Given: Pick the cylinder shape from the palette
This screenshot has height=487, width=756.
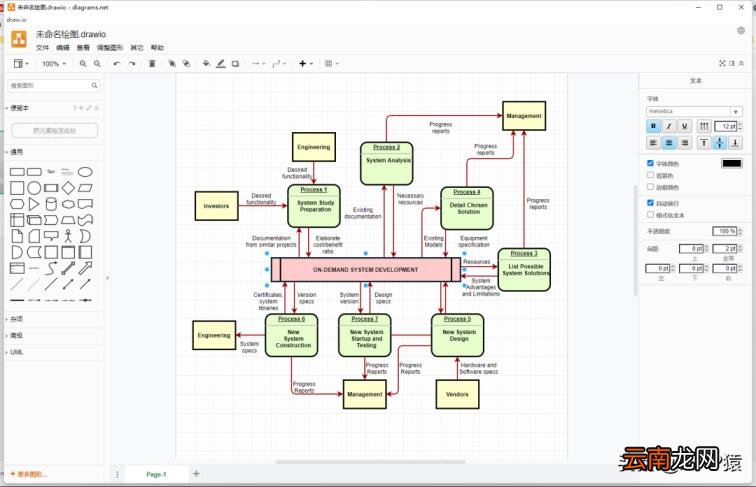Looking at the screenshot, I should pyautogui.click(x=51, y=204).
